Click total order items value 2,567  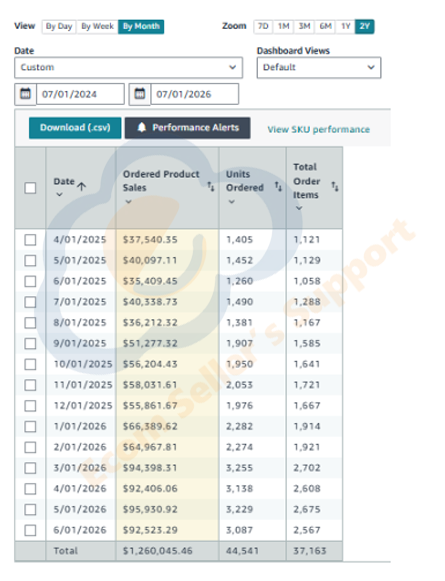[307, 530]
